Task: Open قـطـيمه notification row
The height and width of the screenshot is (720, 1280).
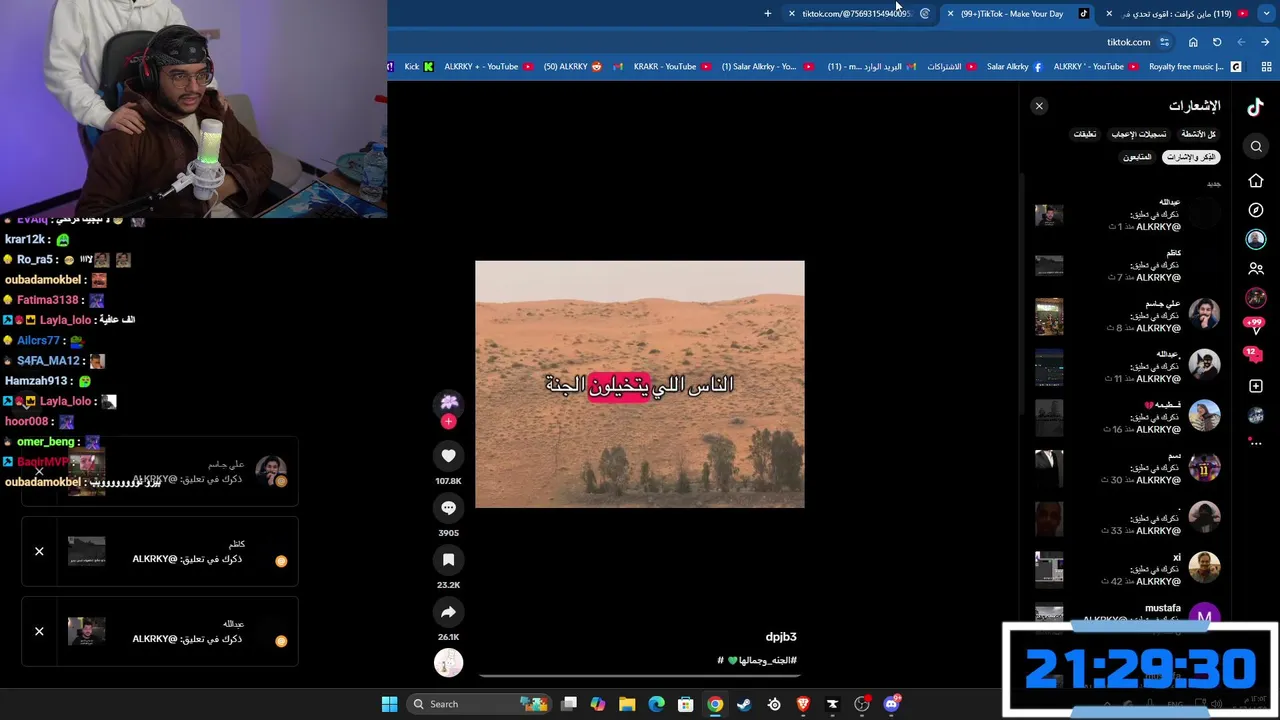Action: (x=1127, y=417)
